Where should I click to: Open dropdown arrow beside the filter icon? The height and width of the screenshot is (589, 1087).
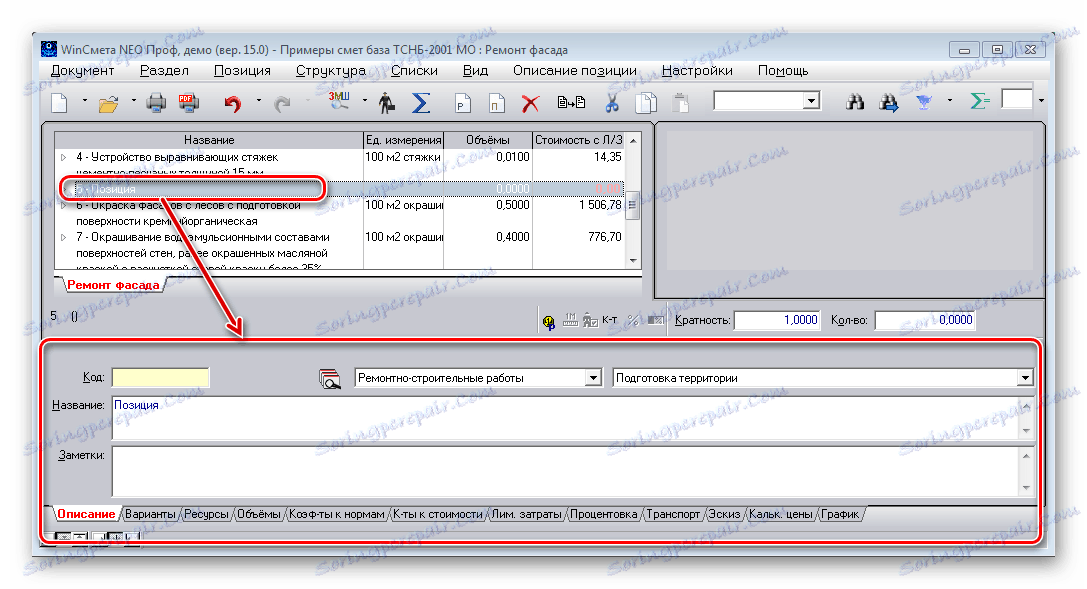tap(949, 101)
